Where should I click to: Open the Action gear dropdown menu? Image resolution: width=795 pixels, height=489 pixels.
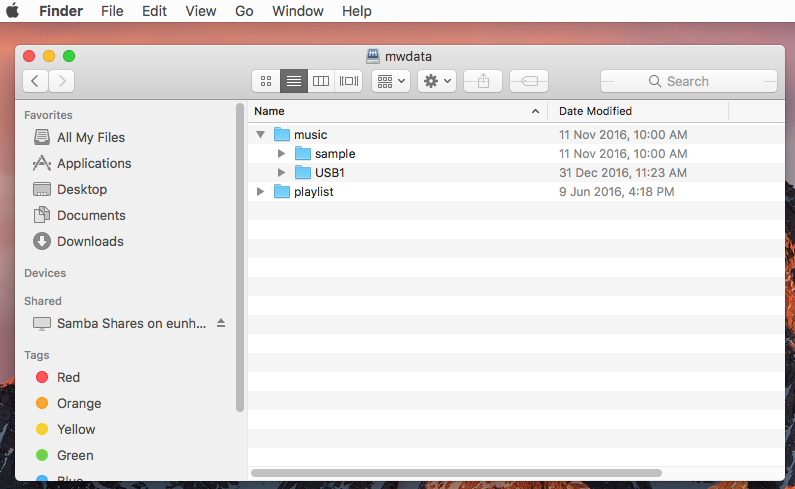437,81
